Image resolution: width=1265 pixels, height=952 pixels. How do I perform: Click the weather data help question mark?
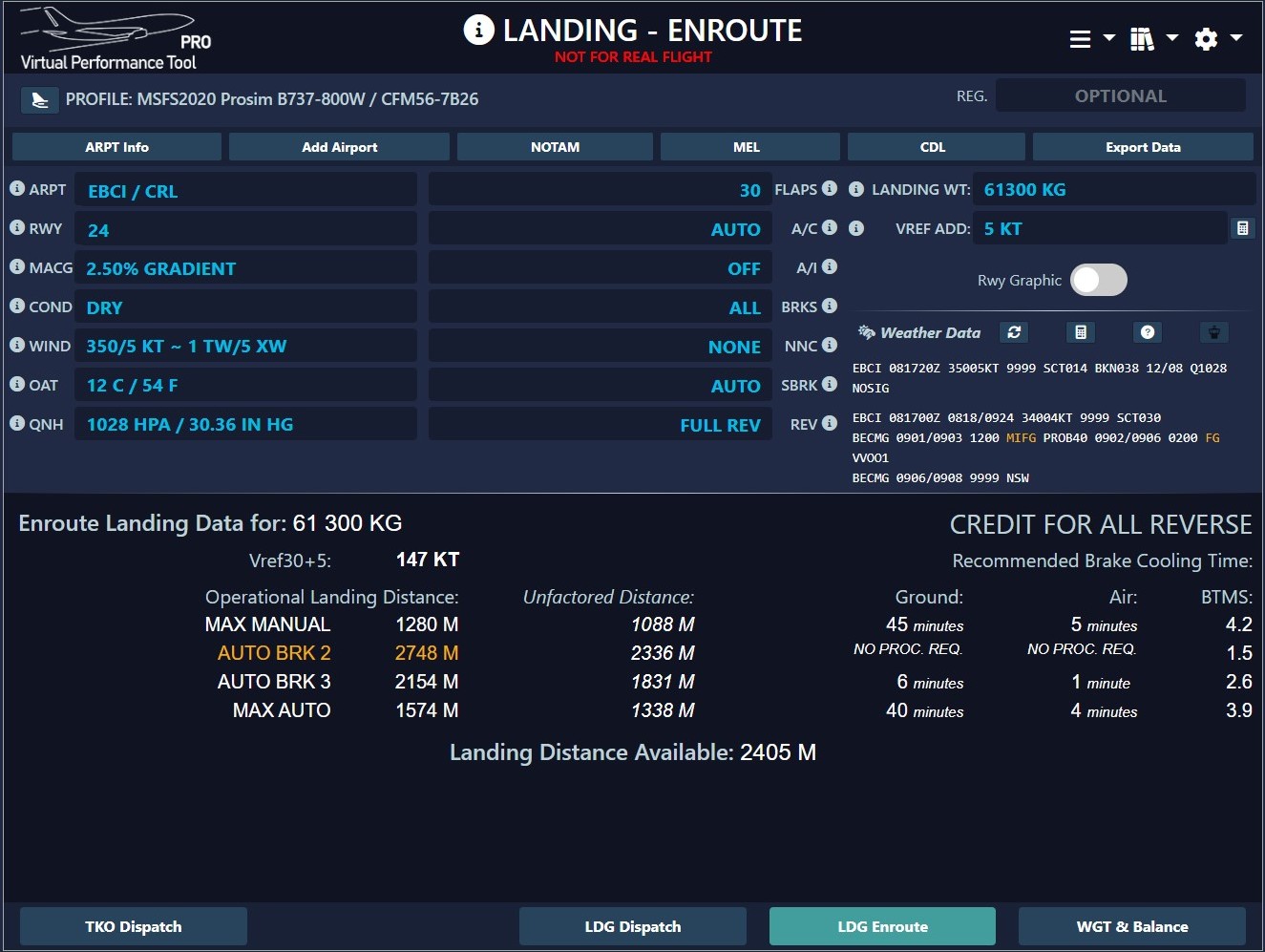(1148, 332)
